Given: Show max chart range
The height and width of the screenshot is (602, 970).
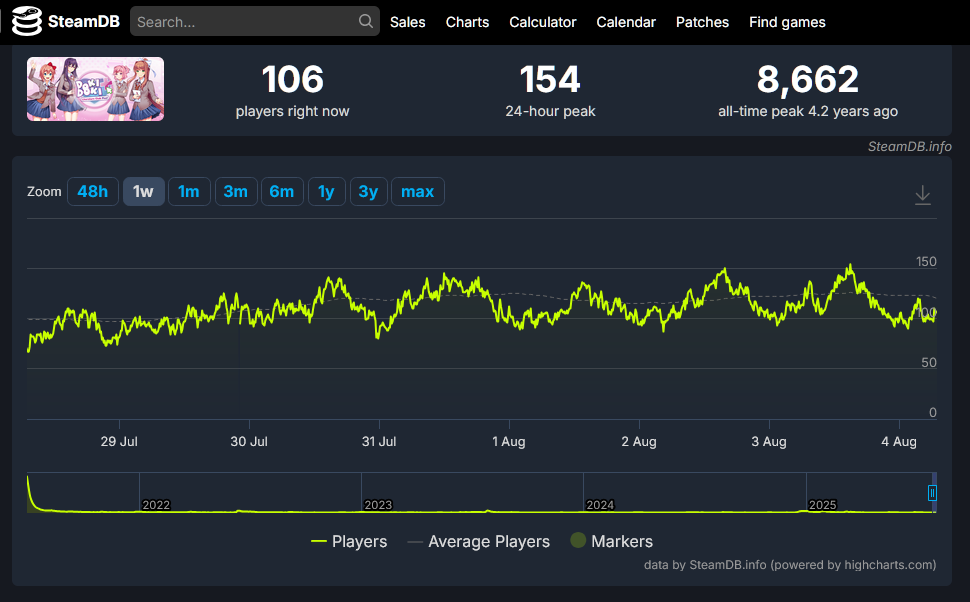Looking at the screenshot, I should pyautogui.click(x=418, y=192).
